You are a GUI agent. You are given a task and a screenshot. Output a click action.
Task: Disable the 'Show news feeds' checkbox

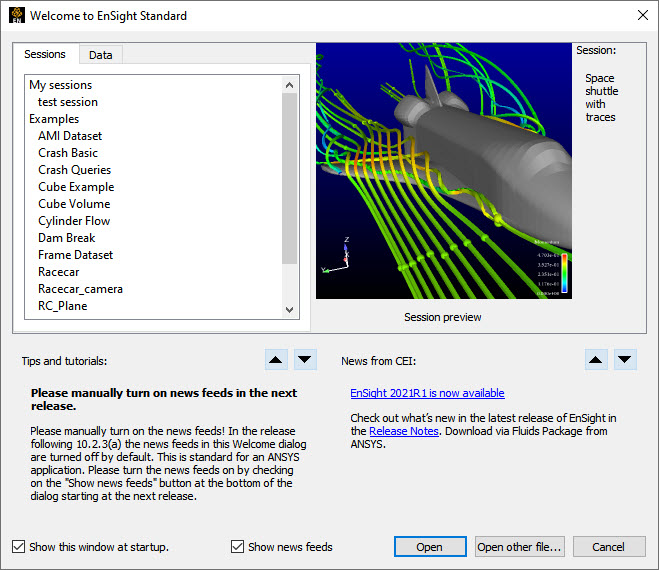(x=237, y=547)
